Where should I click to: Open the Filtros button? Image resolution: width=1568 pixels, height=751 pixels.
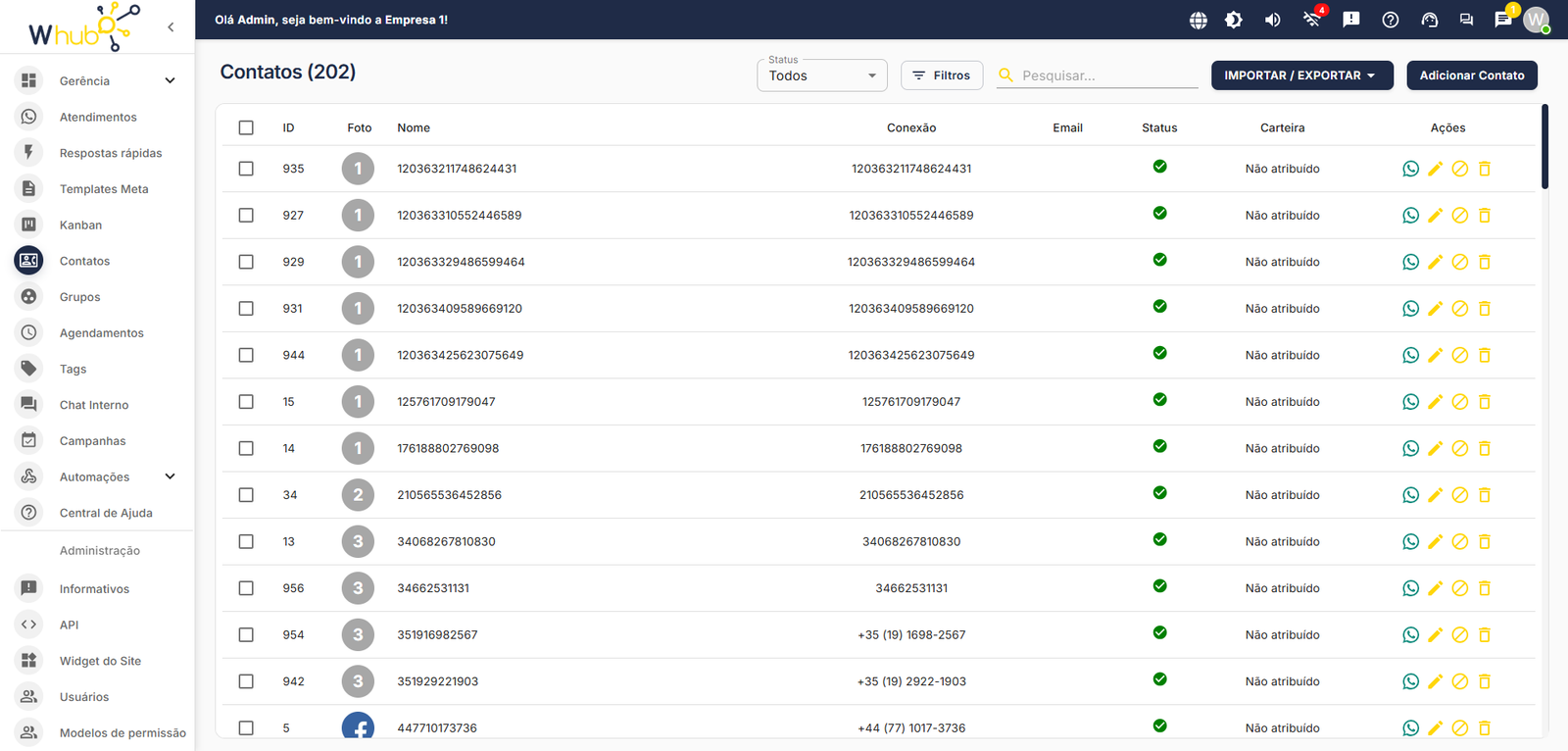pyautogui.click(x=941, y=75)
